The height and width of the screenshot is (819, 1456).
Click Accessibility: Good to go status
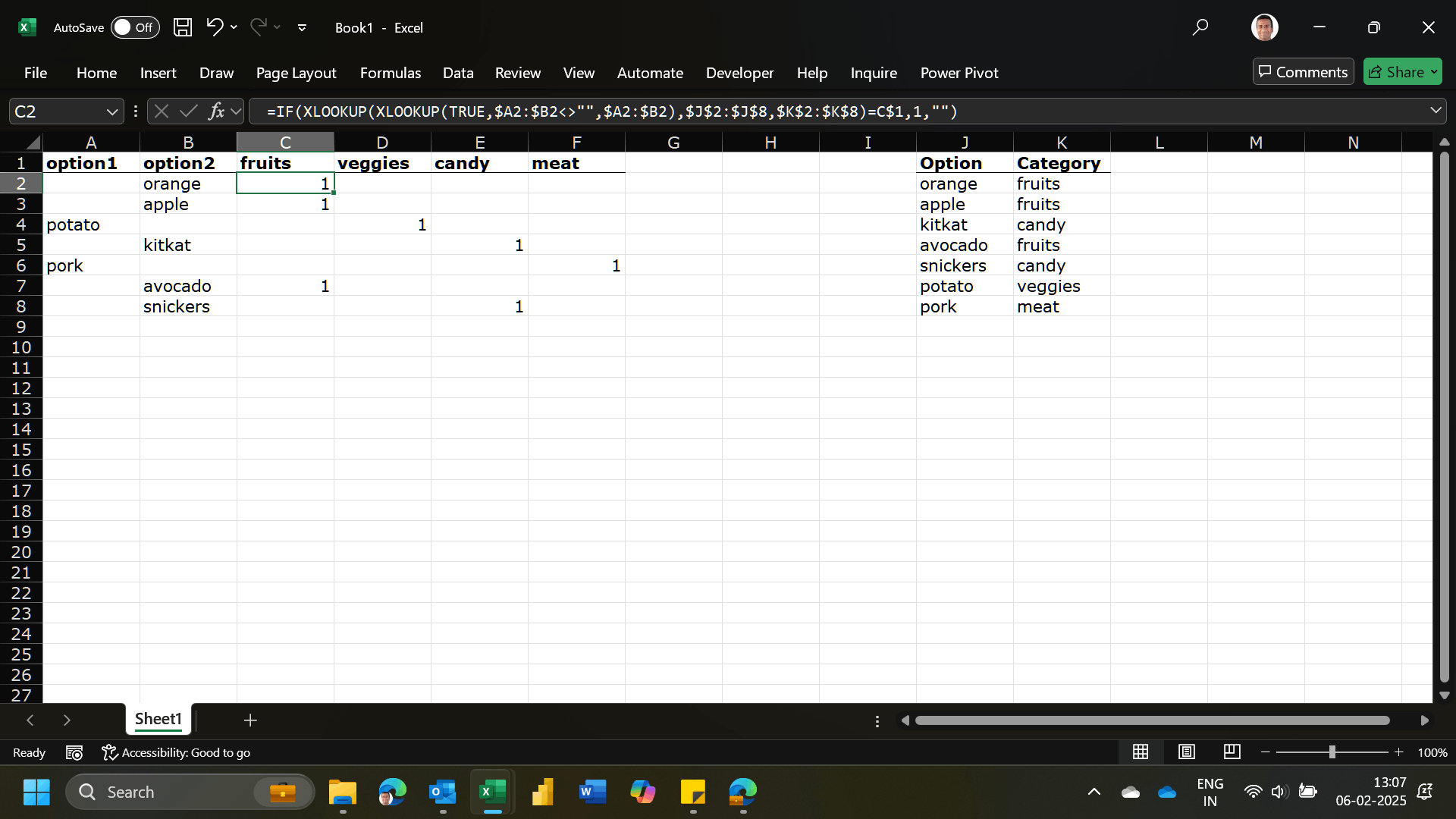pos(176,752)
